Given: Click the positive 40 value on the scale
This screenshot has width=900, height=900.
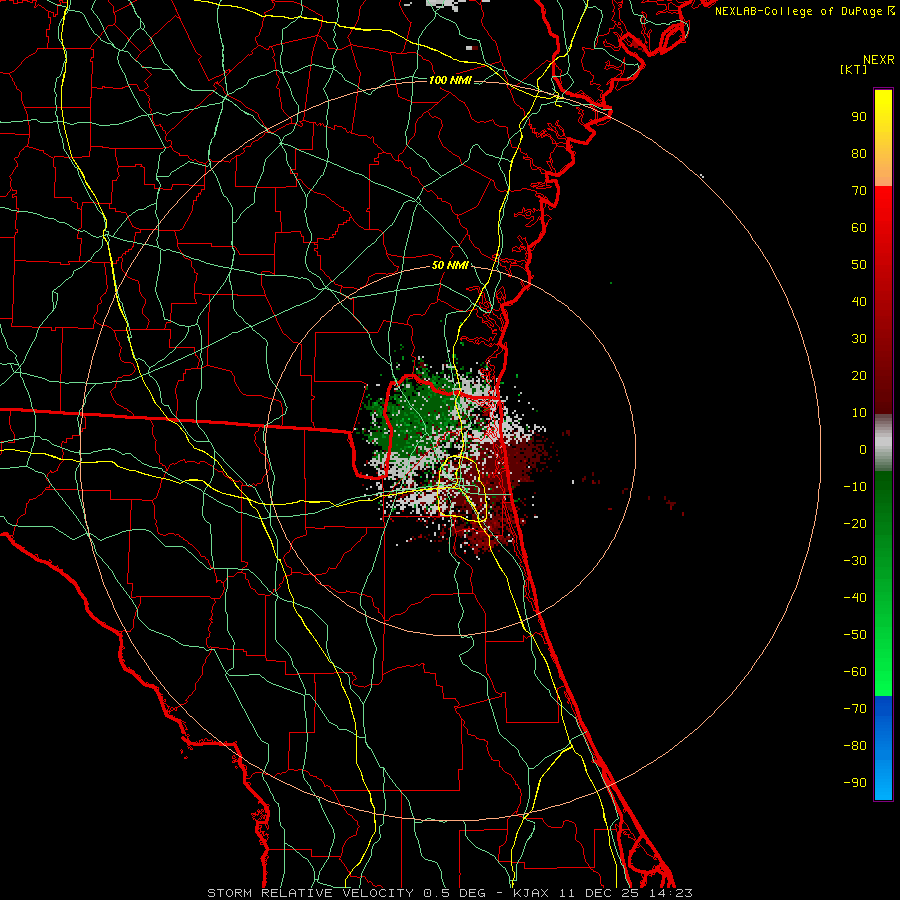Looking at the screenshot, I should pos(859,302).
